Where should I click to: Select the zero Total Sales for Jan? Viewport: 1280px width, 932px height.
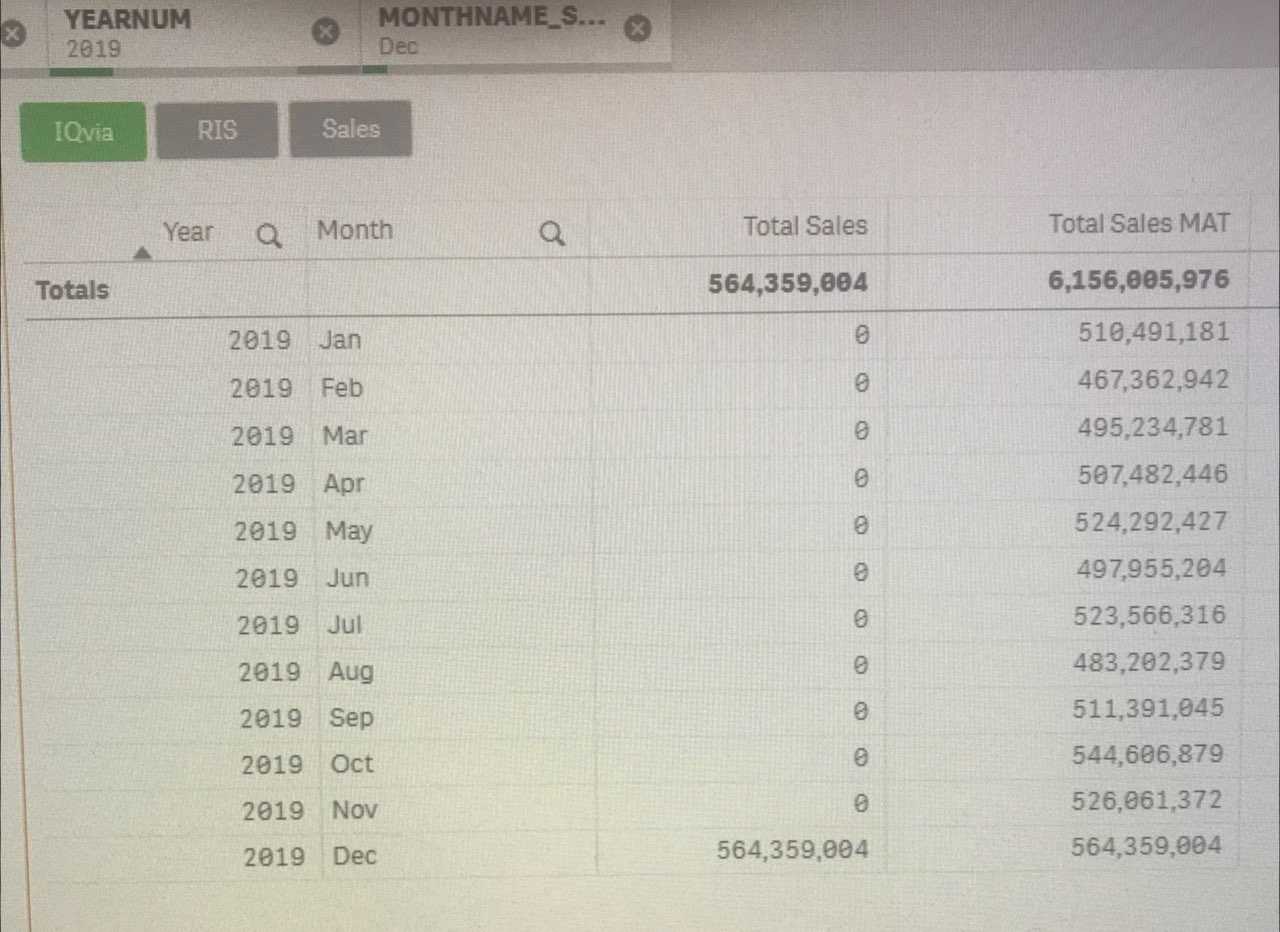(x=861, y=337)
